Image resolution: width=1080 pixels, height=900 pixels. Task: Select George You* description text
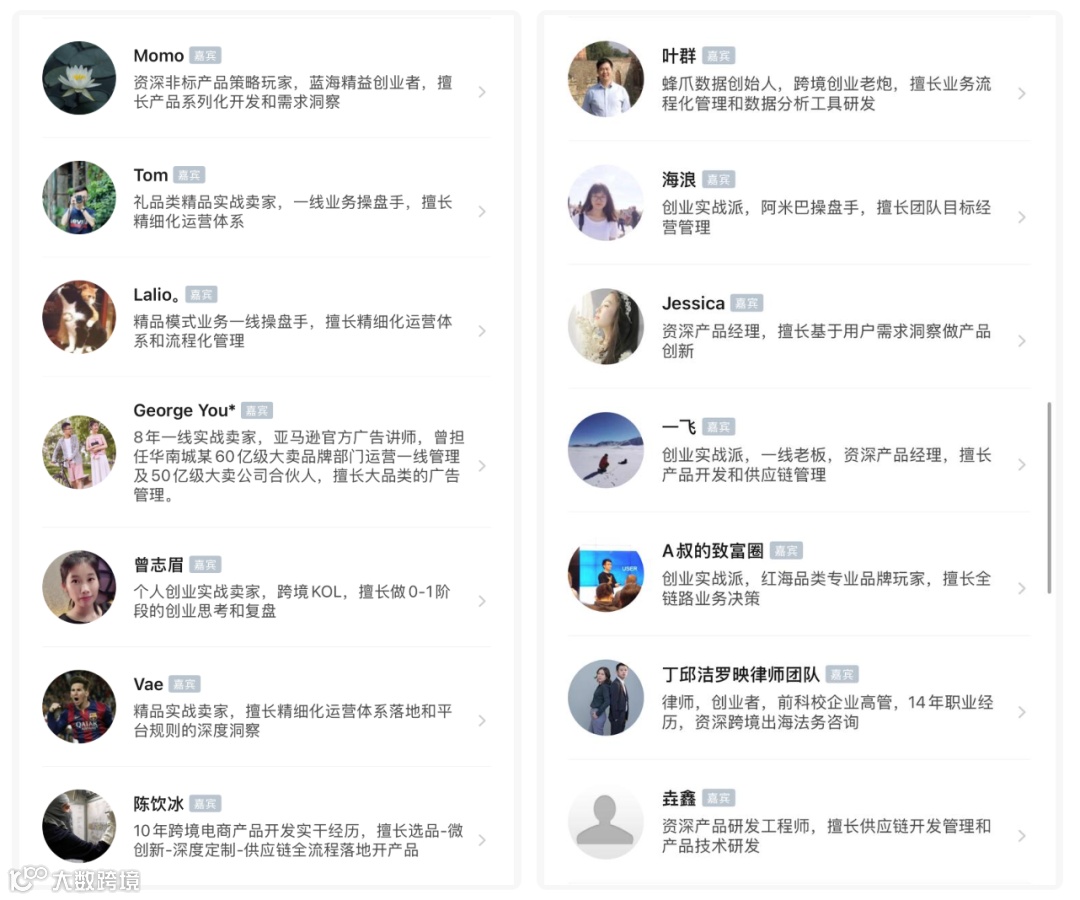tap(298, 465)
